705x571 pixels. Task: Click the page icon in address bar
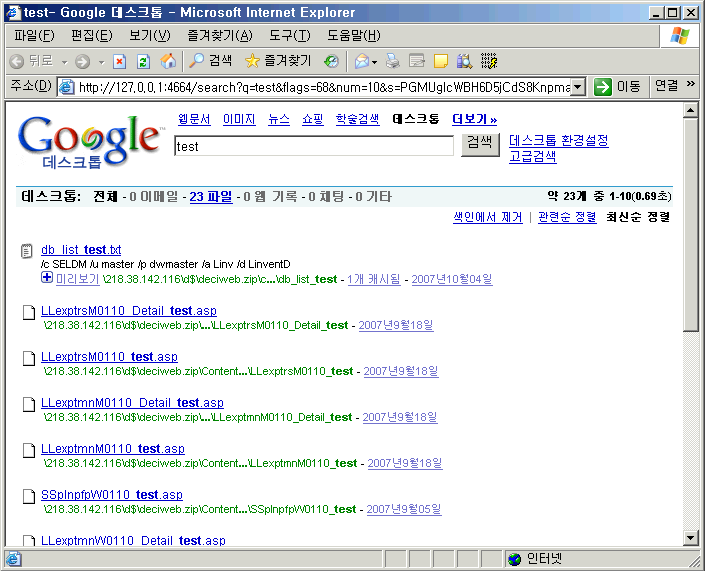67,87
